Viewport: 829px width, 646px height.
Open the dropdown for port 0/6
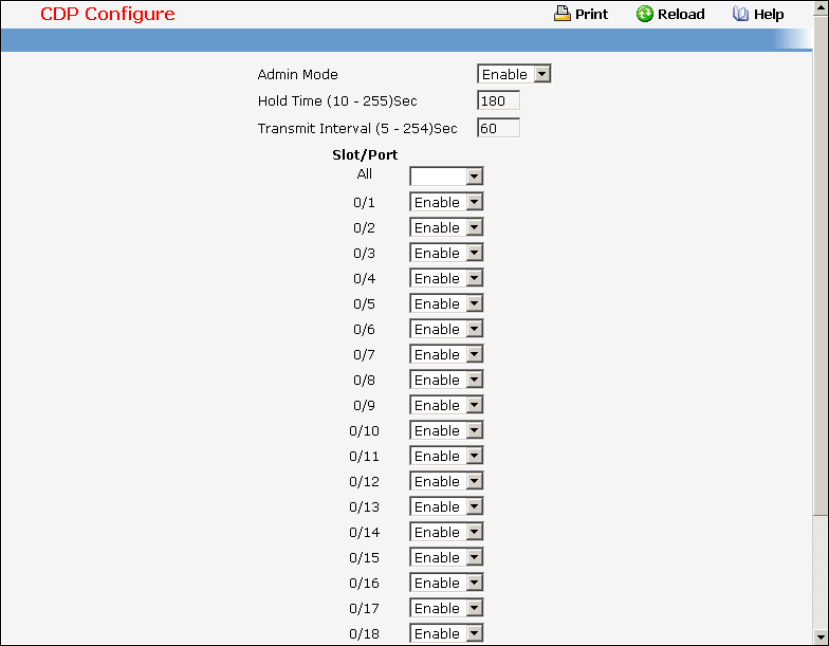446,329
